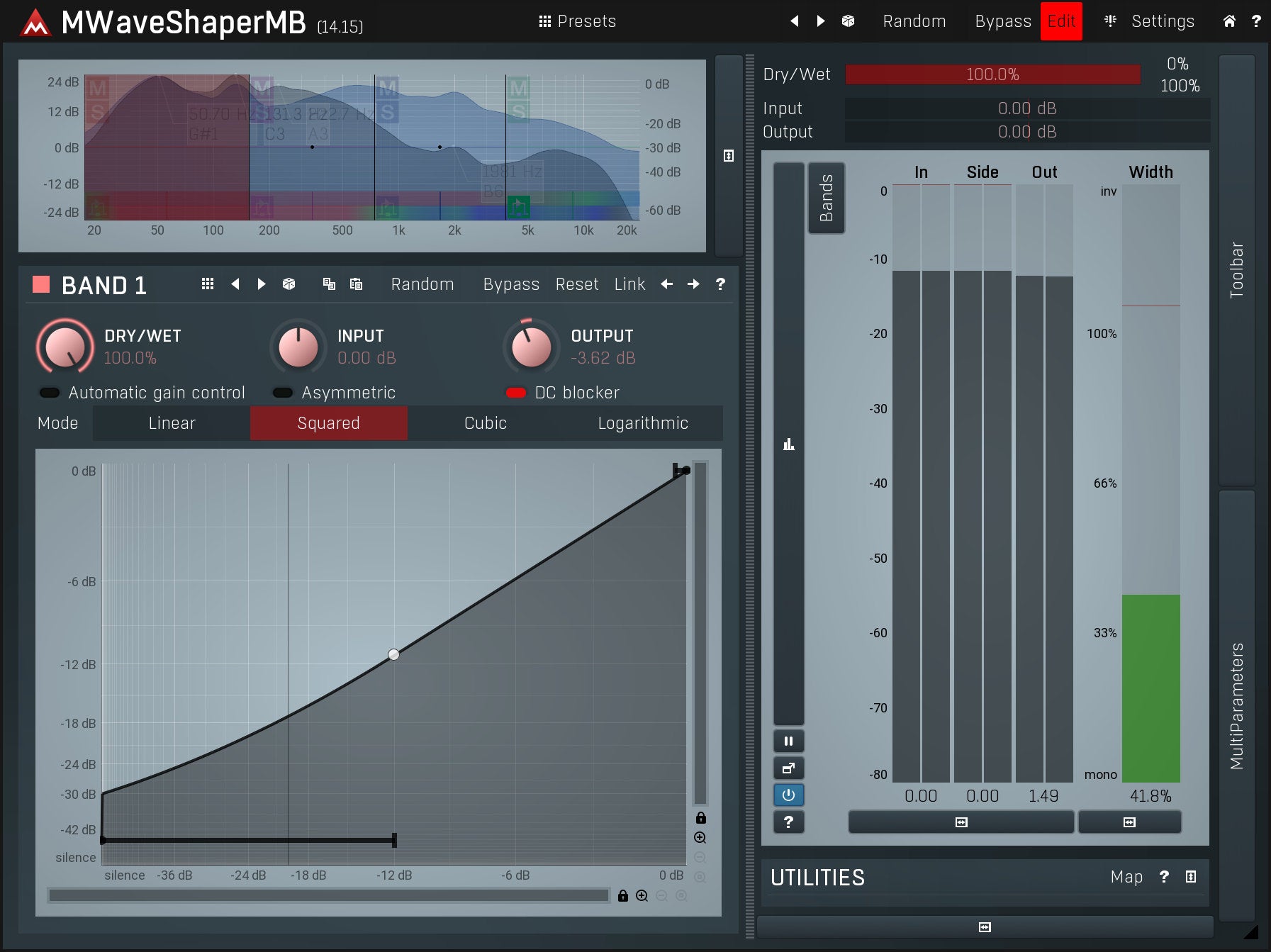Toggle the meters power button
Viewport: 1271px width, 952px height.
pos(788,795)
